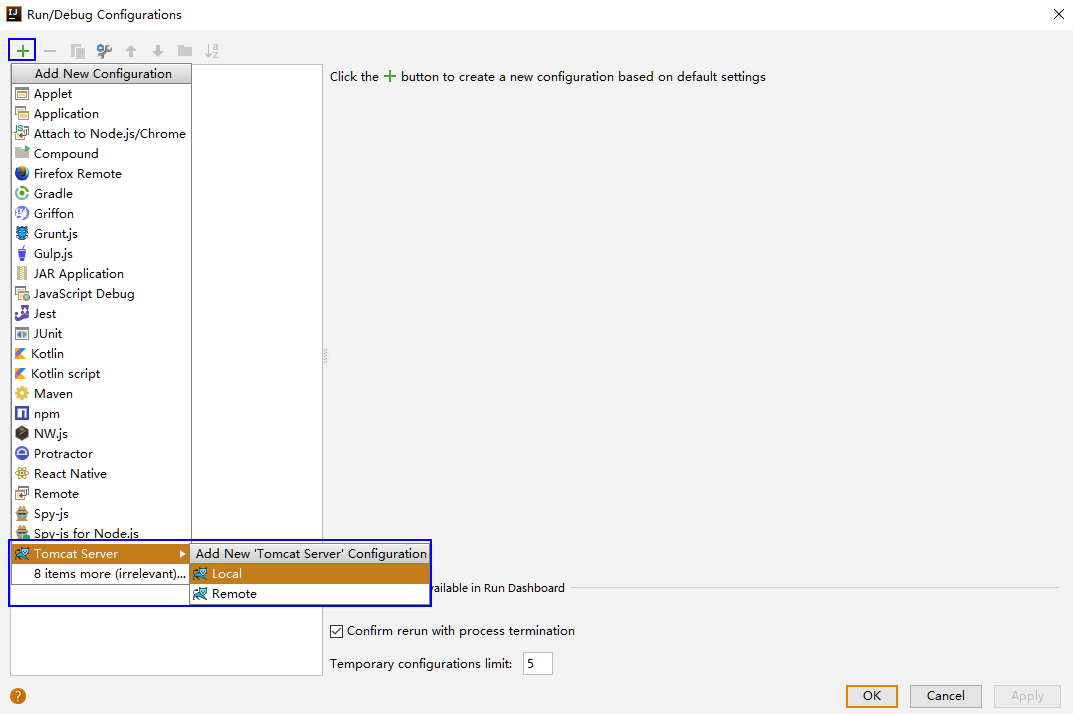
Task: Expand Tomcat Server submenu arrow
Action: (x=182, y=554)
